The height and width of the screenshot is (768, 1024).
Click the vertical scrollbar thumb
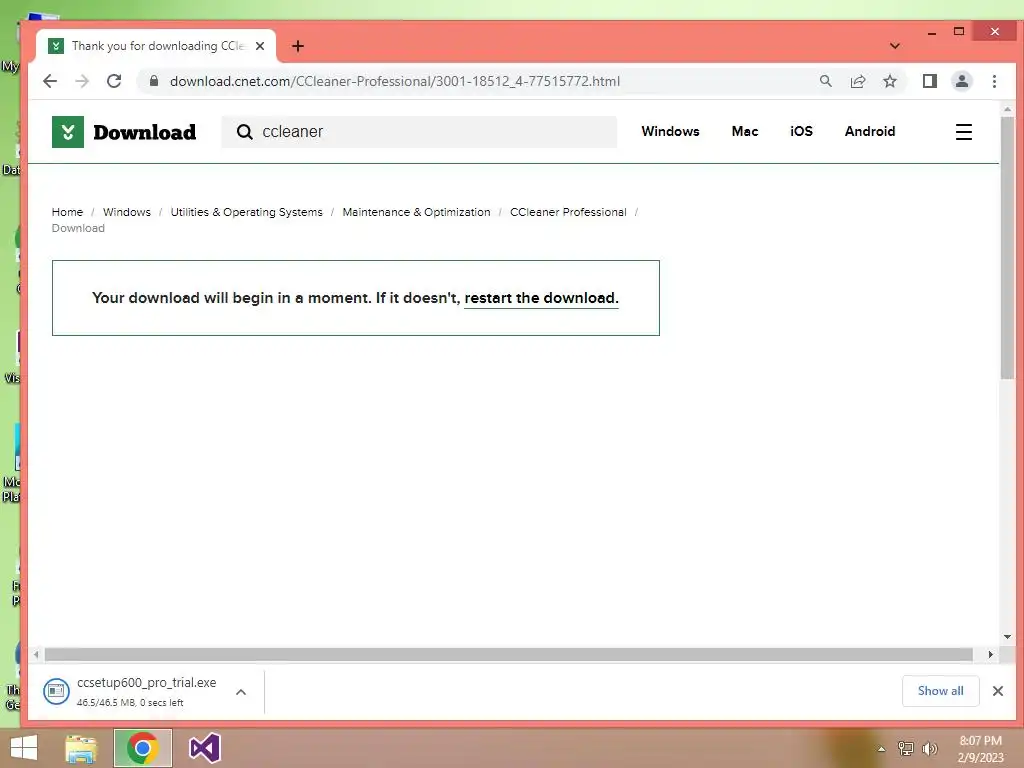pyautogui.click(x=1007, y=248)
